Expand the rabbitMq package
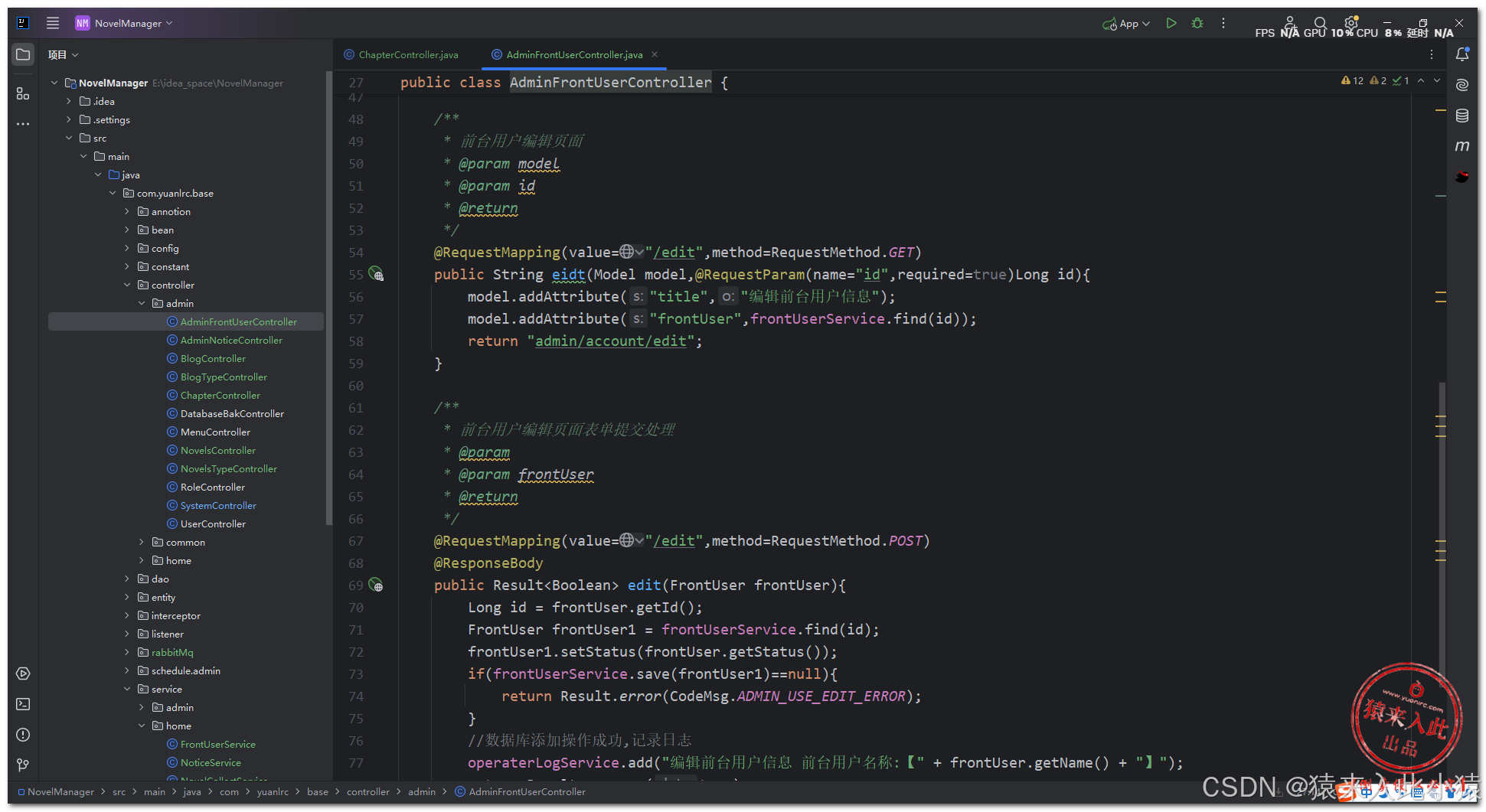Screen dimensions: 1486x812 [127, 652]
